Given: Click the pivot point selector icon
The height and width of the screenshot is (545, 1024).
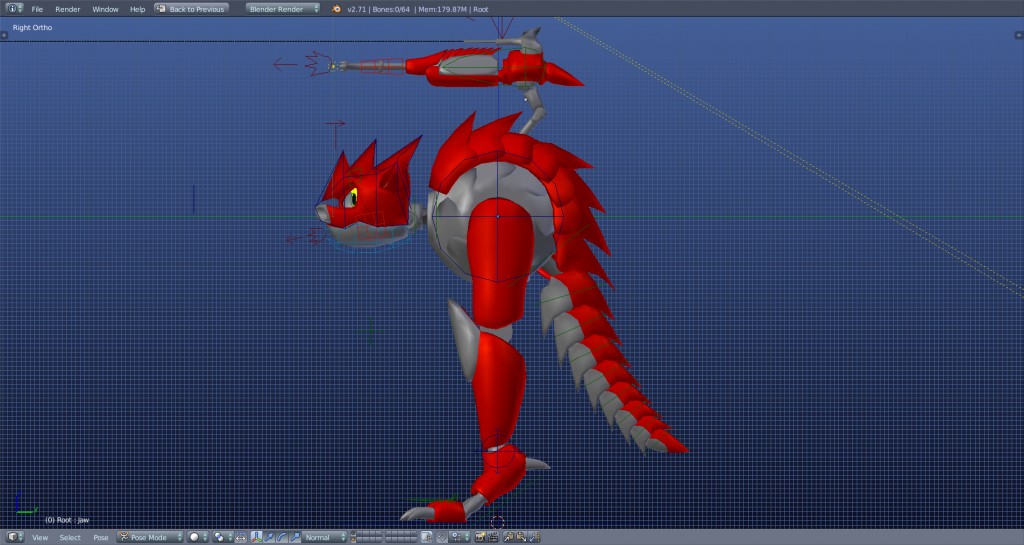Looking at the screenshot, I should point(221,537).
